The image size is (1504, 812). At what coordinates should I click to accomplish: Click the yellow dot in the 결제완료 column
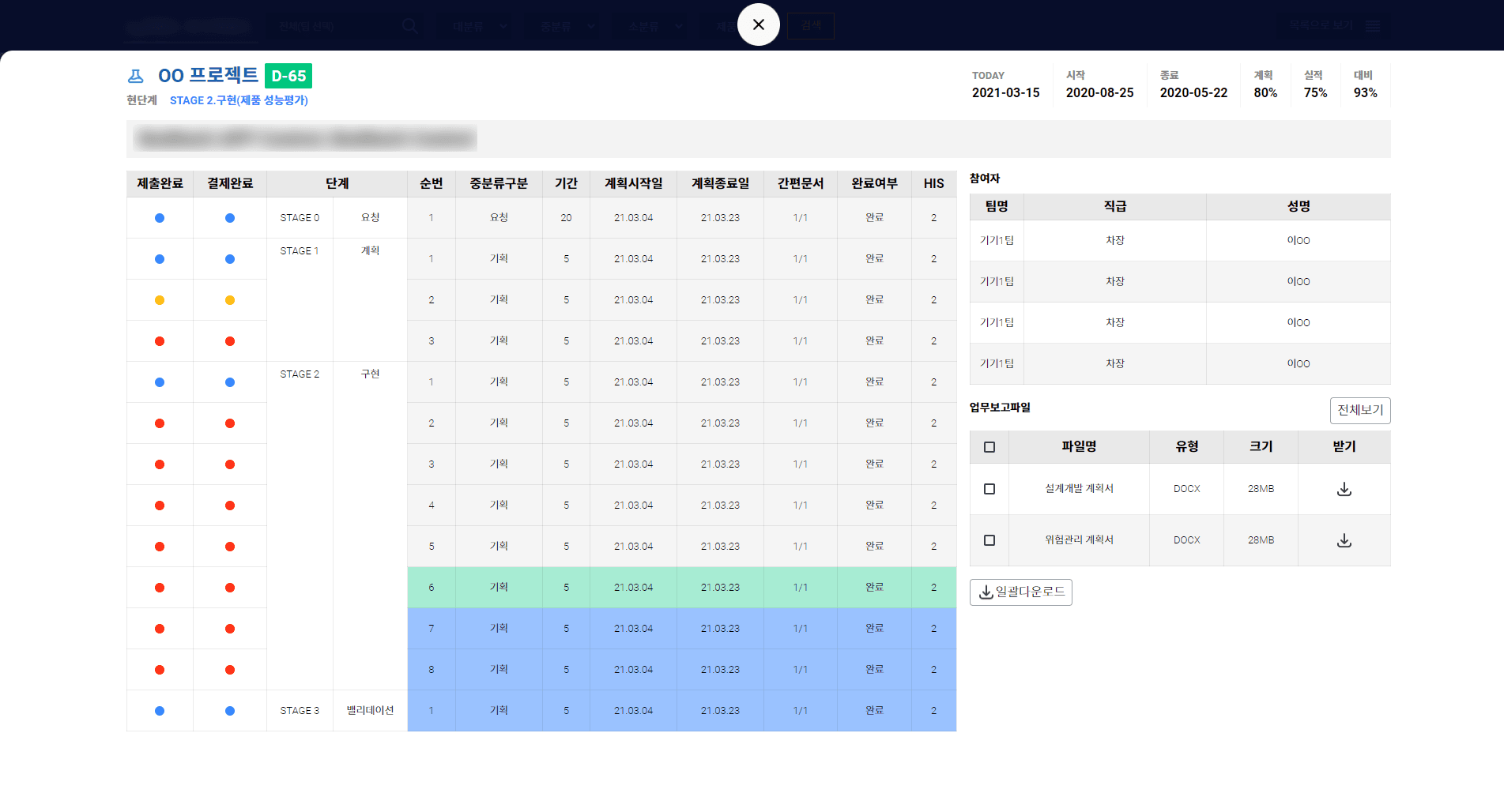pyautogui.click(x=230, y=300)
